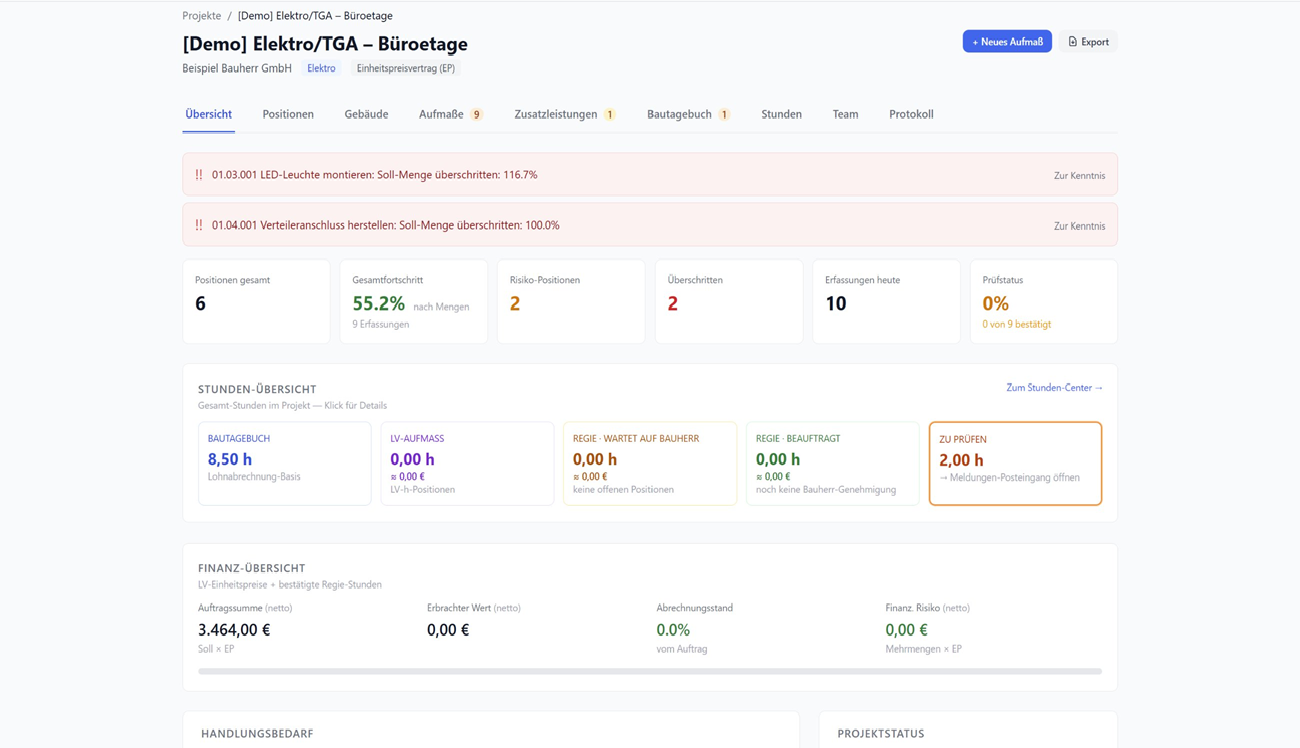
Task: Click the Export document icon
Action: click(1073, 42)
